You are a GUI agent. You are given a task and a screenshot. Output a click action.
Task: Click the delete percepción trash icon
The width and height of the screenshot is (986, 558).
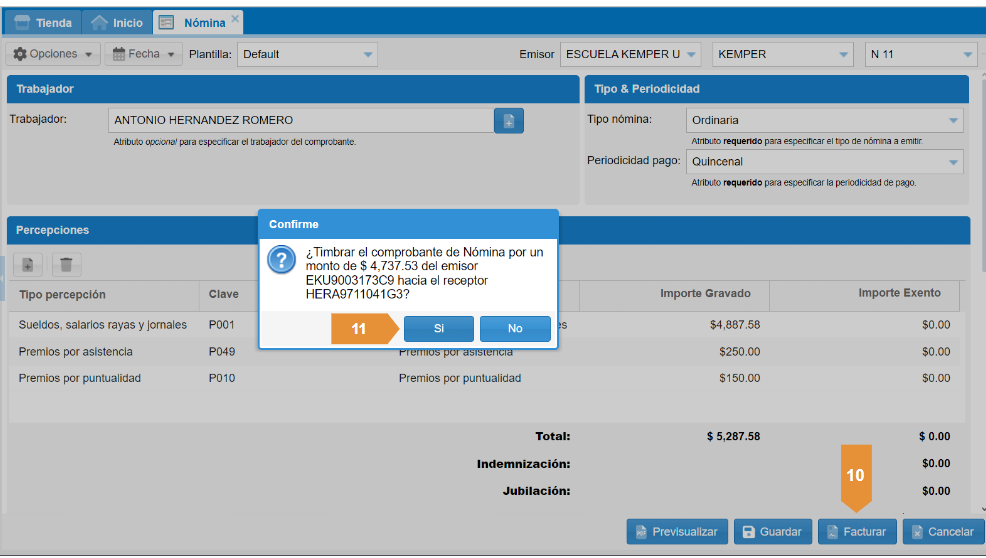tap(66, 265)
